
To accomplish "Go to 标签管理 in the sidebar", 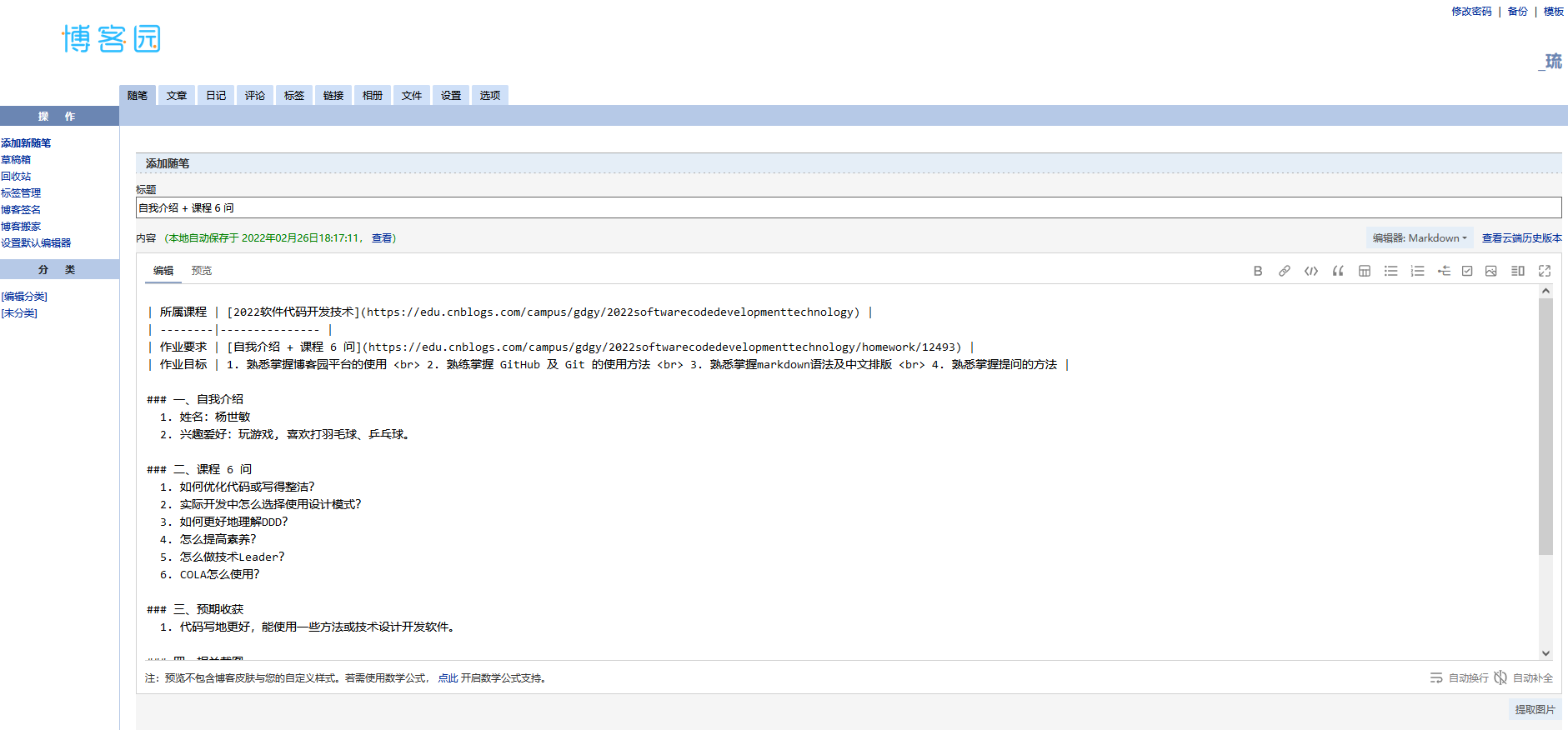I will pos(21,193).
